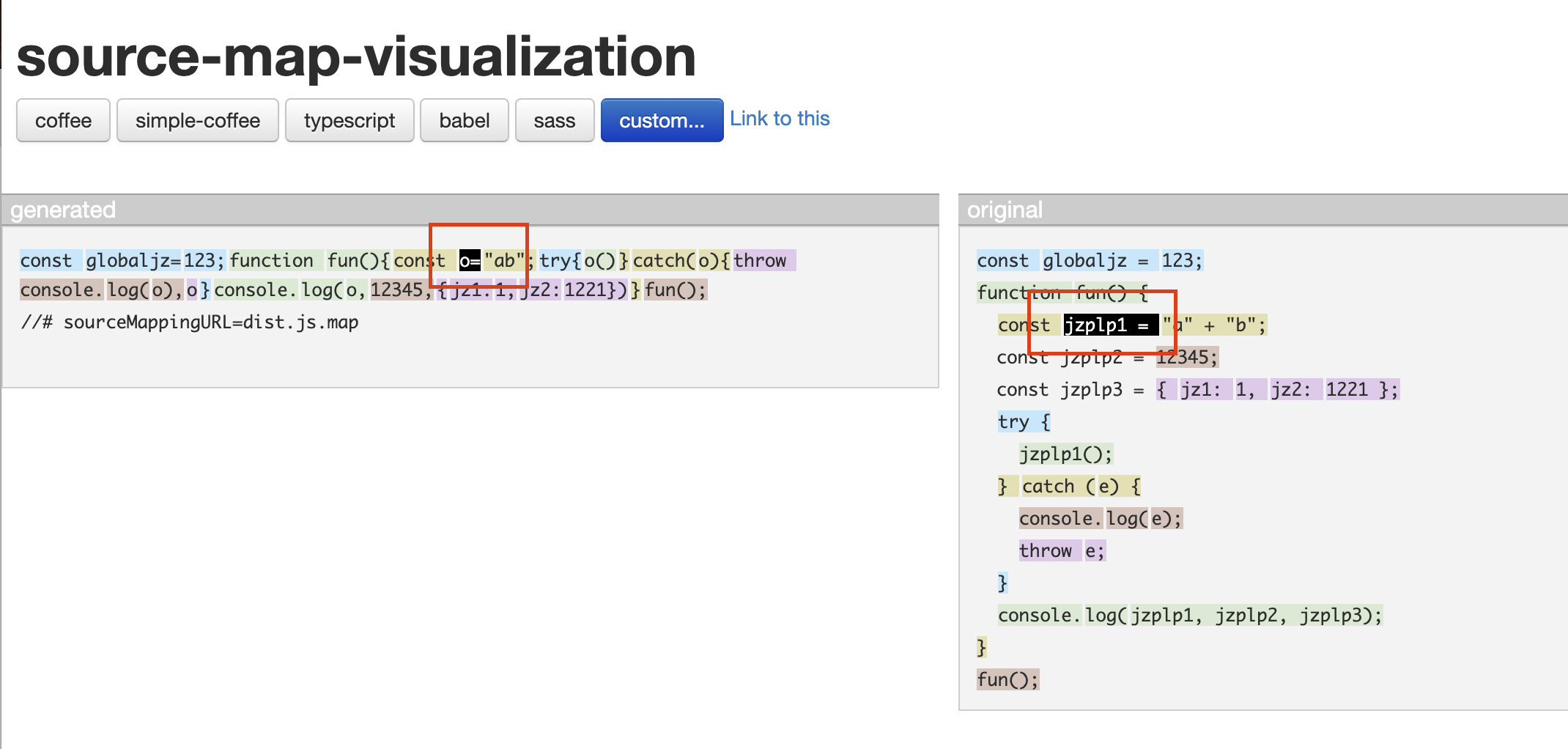Click the source-map-visualization page title
The height and width of the screenshot is (749, 1568).
pyautogui.click(x=356, y=56)
